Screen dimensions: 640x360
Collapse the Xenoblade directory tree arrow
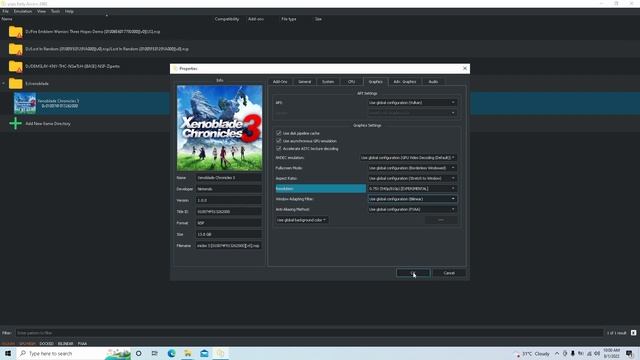4,83
